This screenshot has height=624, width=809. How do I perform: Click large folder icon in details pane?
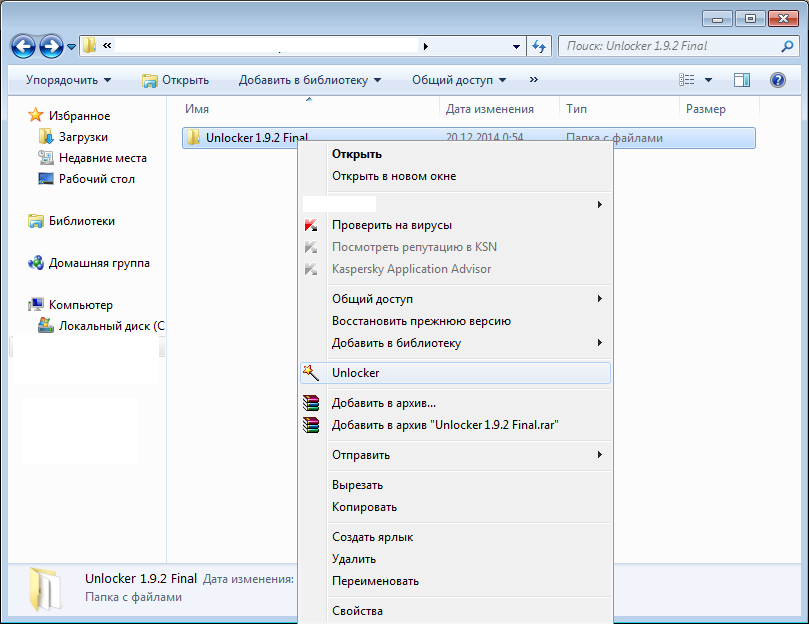pos(44,589)
